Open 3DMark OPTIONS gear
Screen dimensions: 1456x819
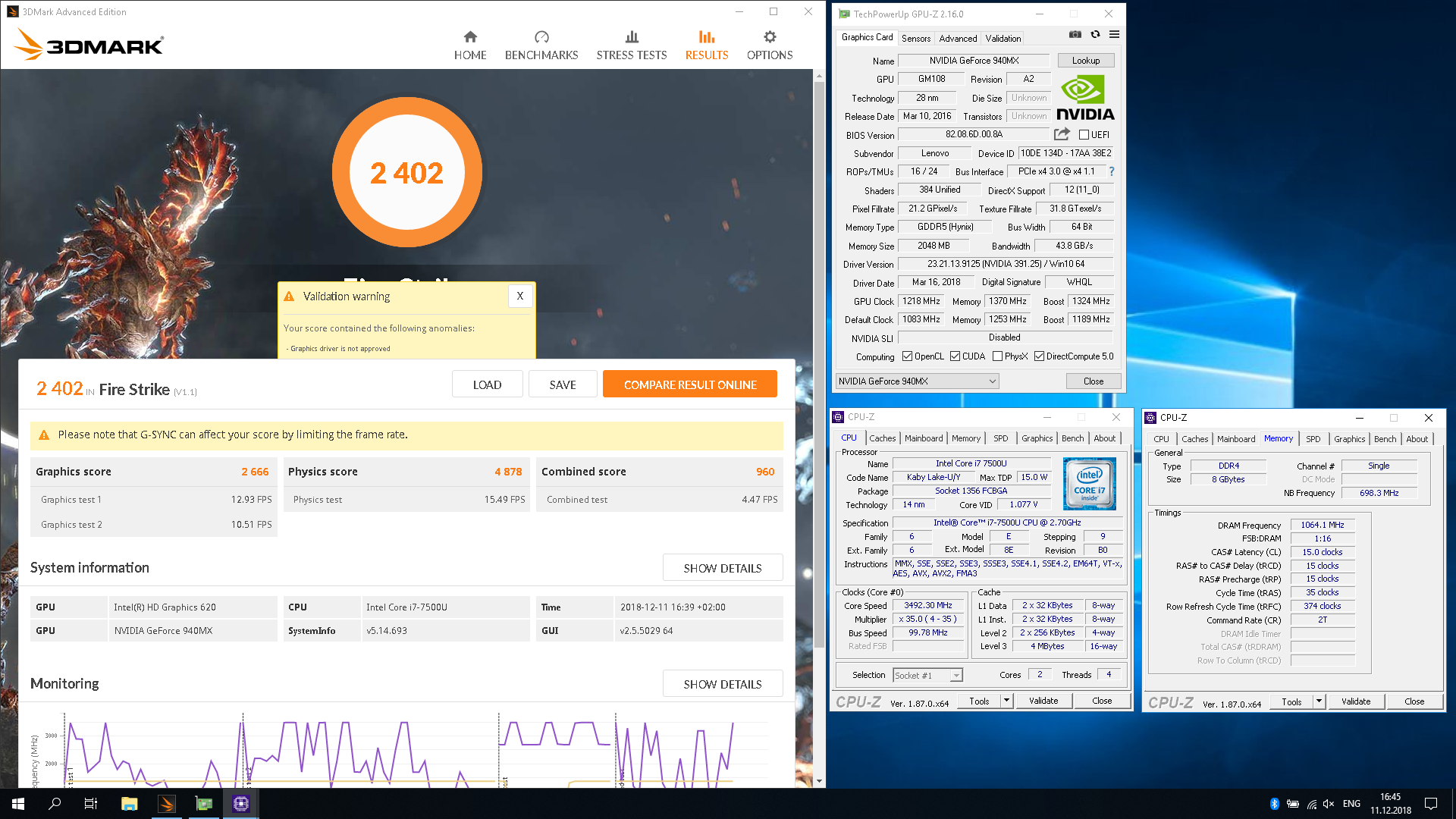pos(770,45)
